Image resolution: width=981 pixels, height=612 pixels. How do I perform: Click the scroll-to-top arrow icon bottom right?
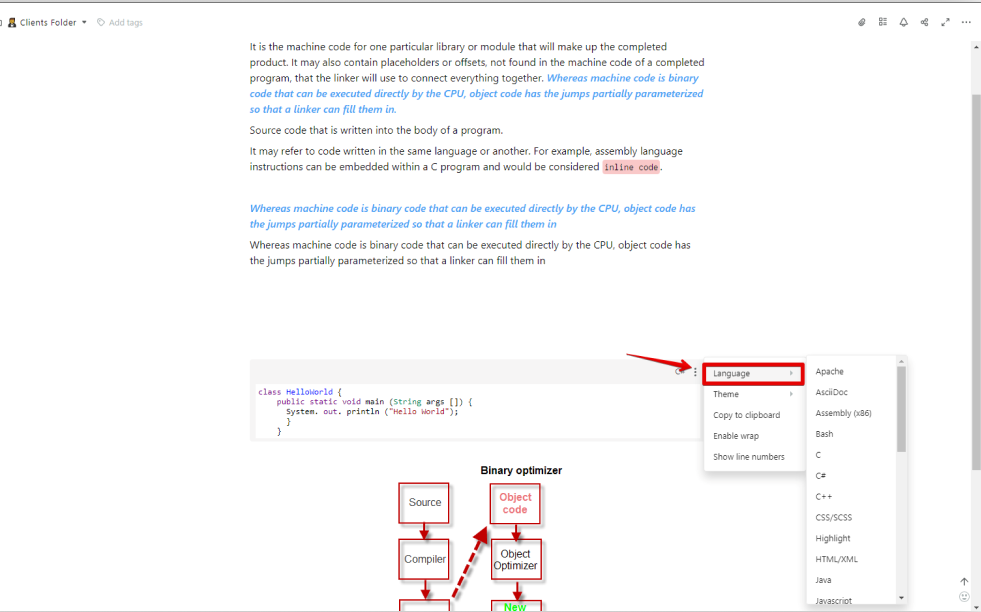(x=964, y=582)
